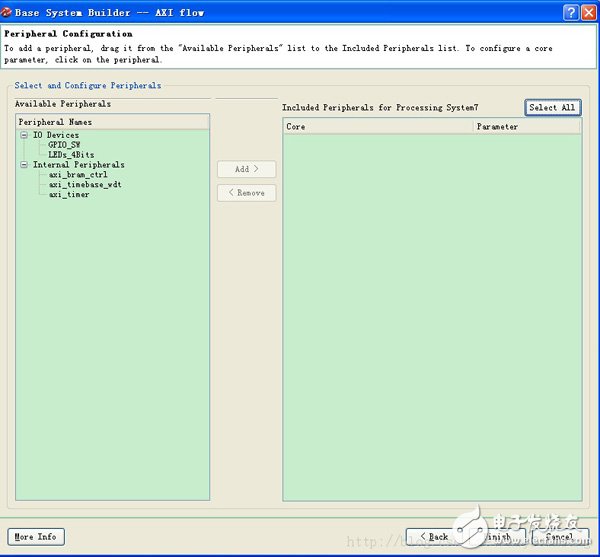The image size is (600, 557).
Task: Select the Internal Peripherals category label
Action: (79, 165)
